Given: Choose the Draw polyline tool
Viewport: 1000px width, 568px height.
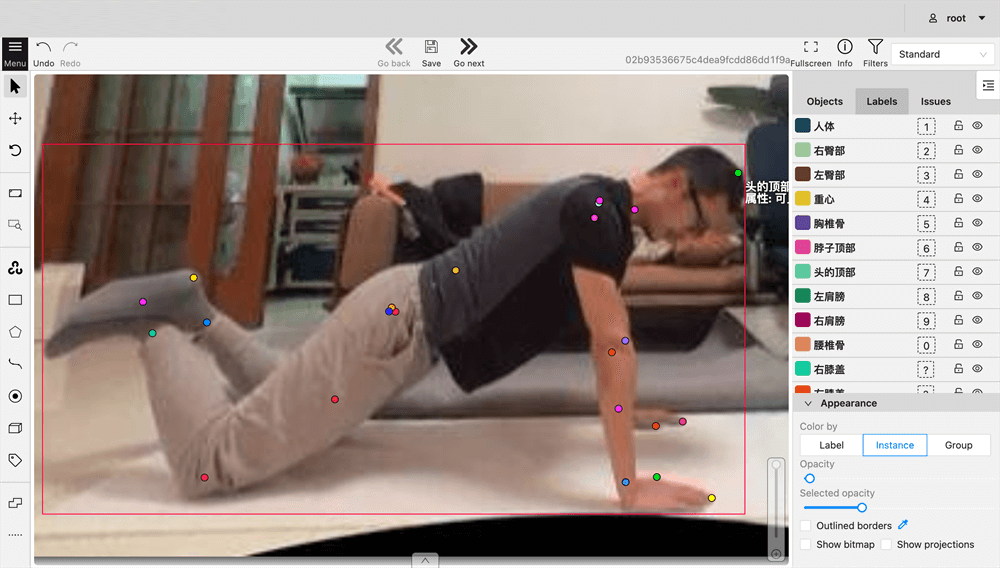Looking at the screenshot, I should pyautogui.click(x=15, y=364).
